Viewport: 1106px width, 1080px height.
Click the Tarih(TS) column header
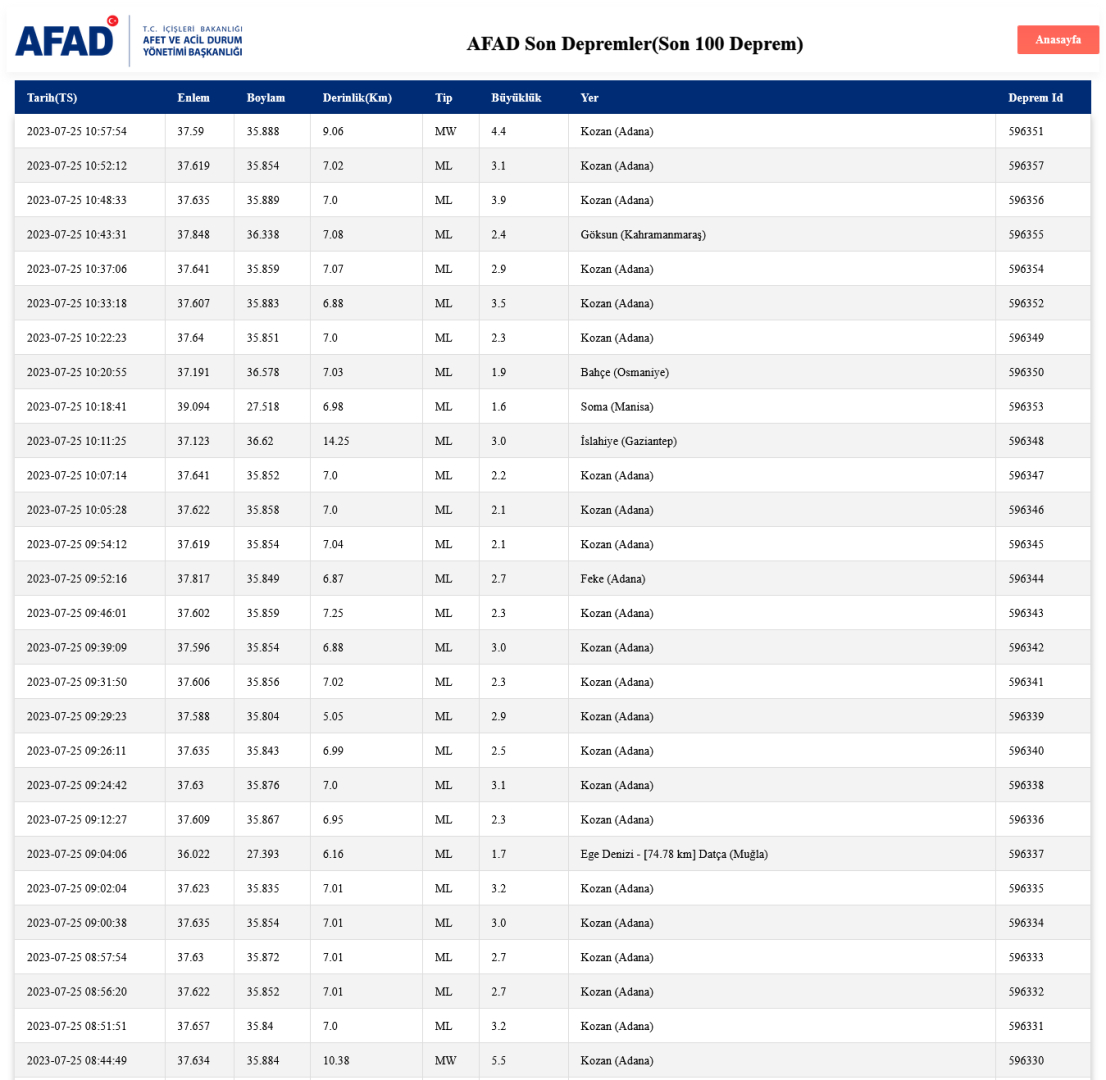[52, 98]
